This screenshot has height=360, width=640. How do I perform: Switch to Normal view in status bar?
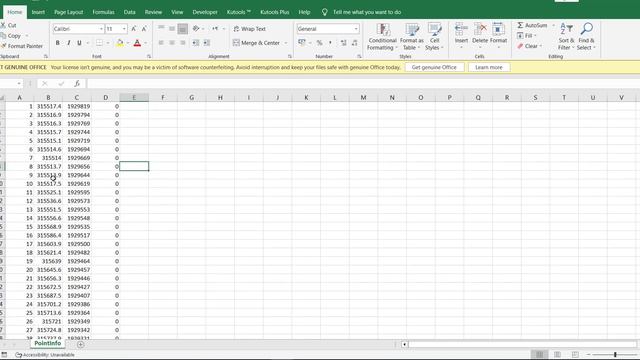click(539, 354)
